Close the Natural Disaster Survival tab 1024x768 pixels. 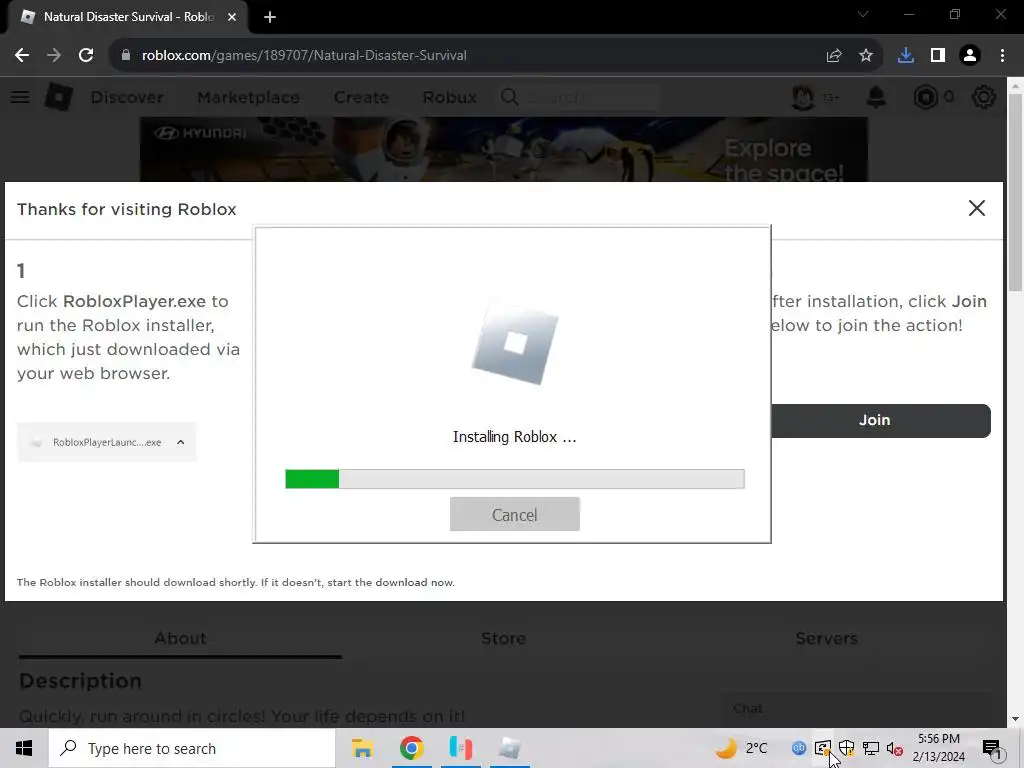click(232, 17)
